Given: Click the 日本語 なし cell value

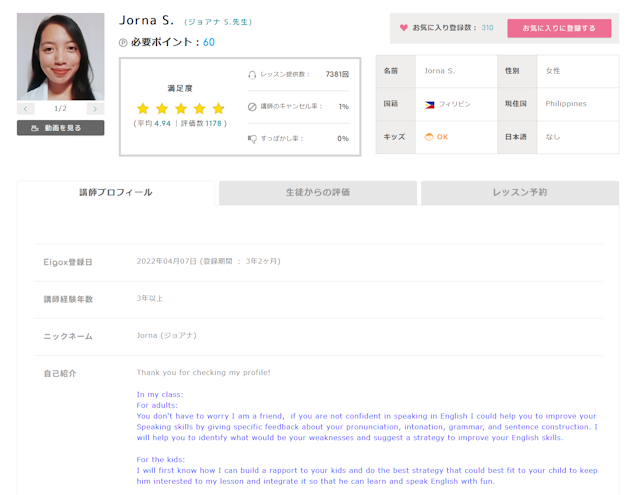Looking at the screenshot, I should [x=553, y=137].
